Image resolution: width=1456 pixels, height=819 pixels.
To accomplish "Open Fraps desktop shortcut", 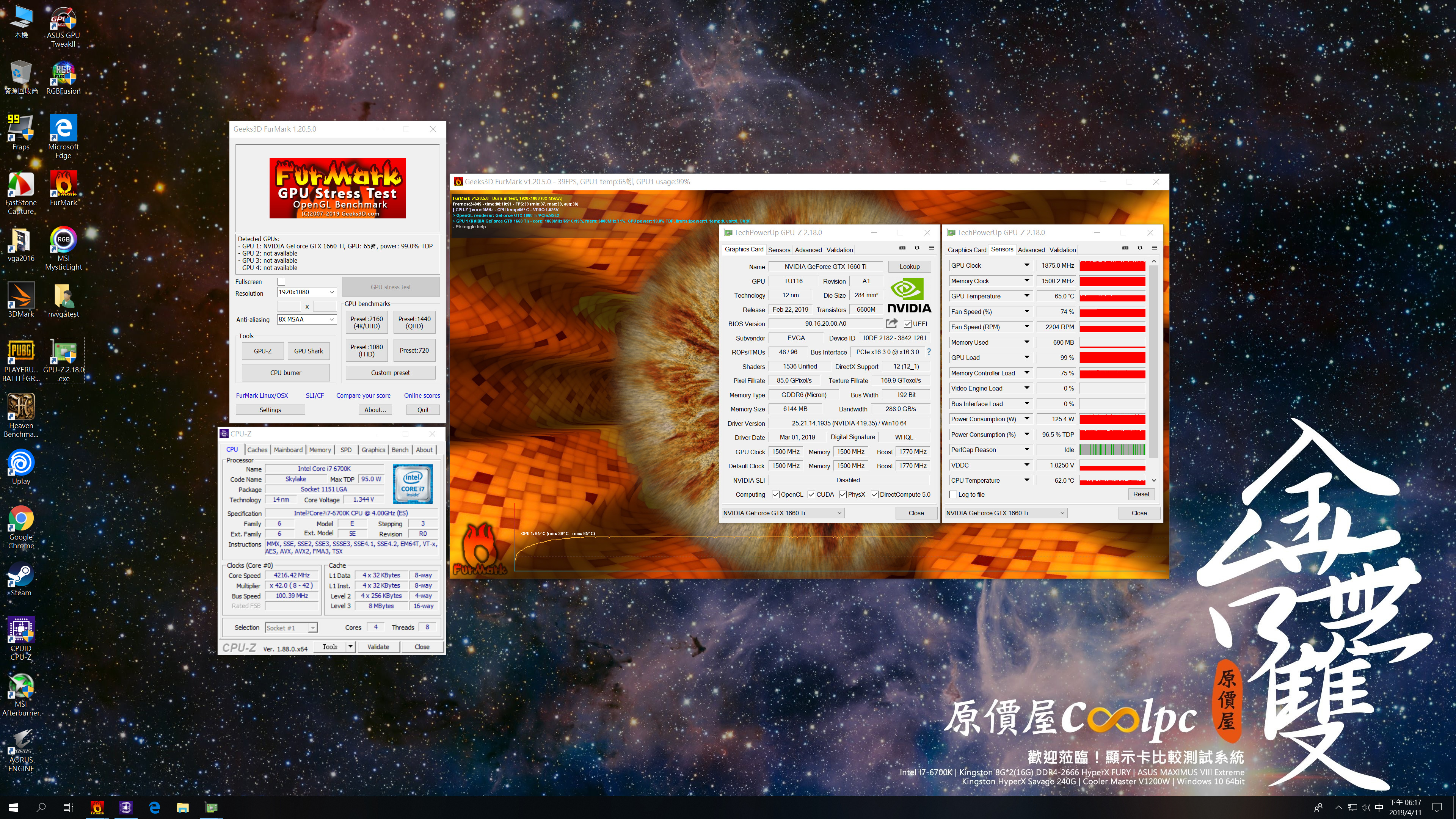I will [21, 133].
